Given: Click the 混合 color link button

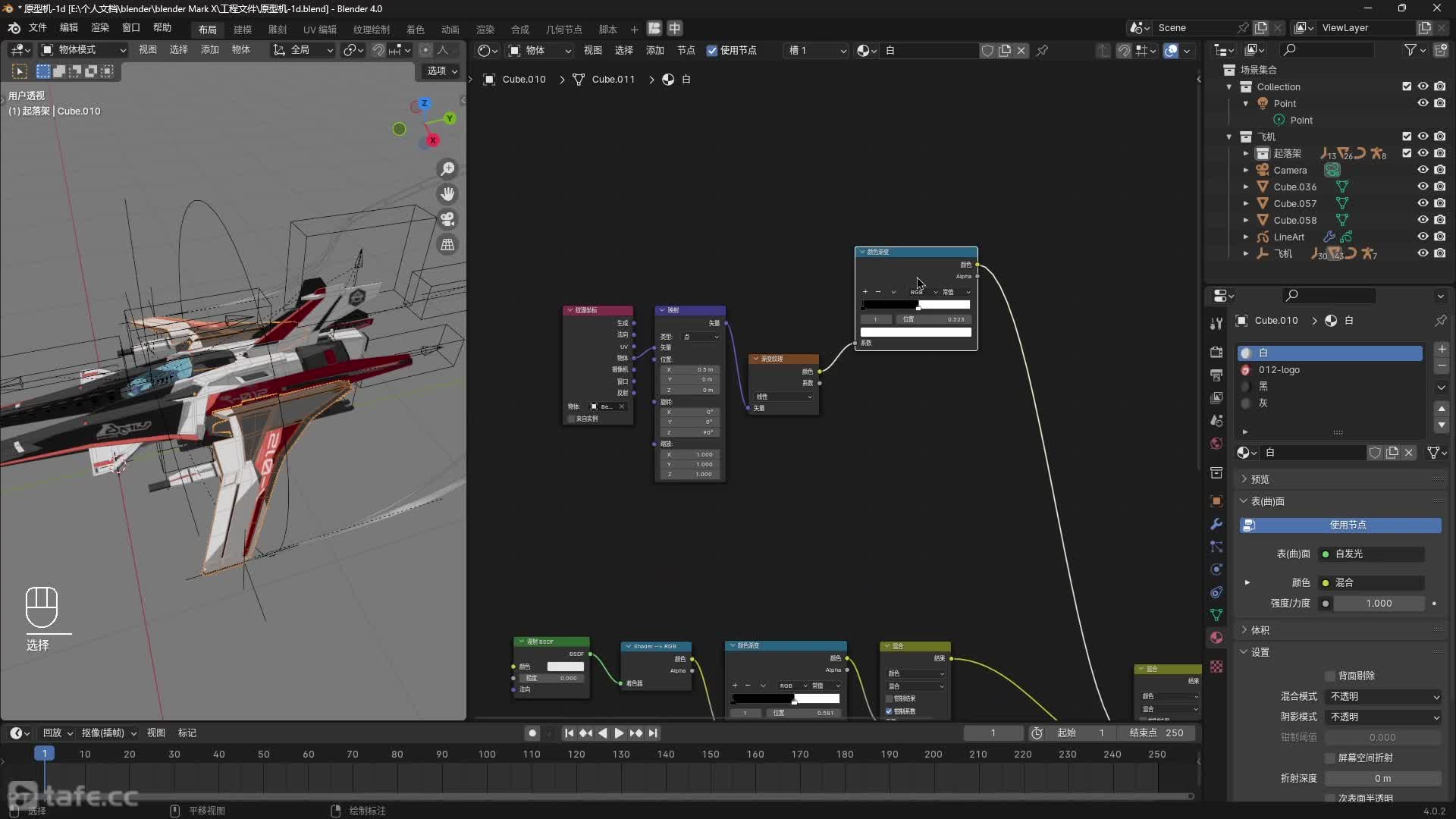Looking at the screenshot, I should pyautogui.click(x=1371, y=583).
